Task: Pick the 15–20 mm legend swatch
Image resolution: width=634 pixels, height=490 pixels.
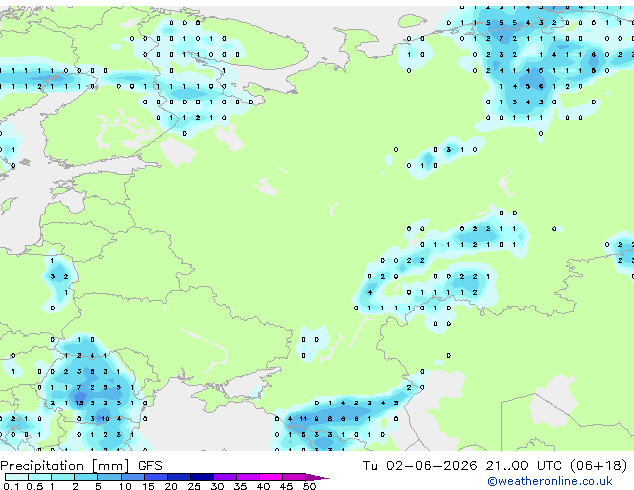Action: [156, 477]
